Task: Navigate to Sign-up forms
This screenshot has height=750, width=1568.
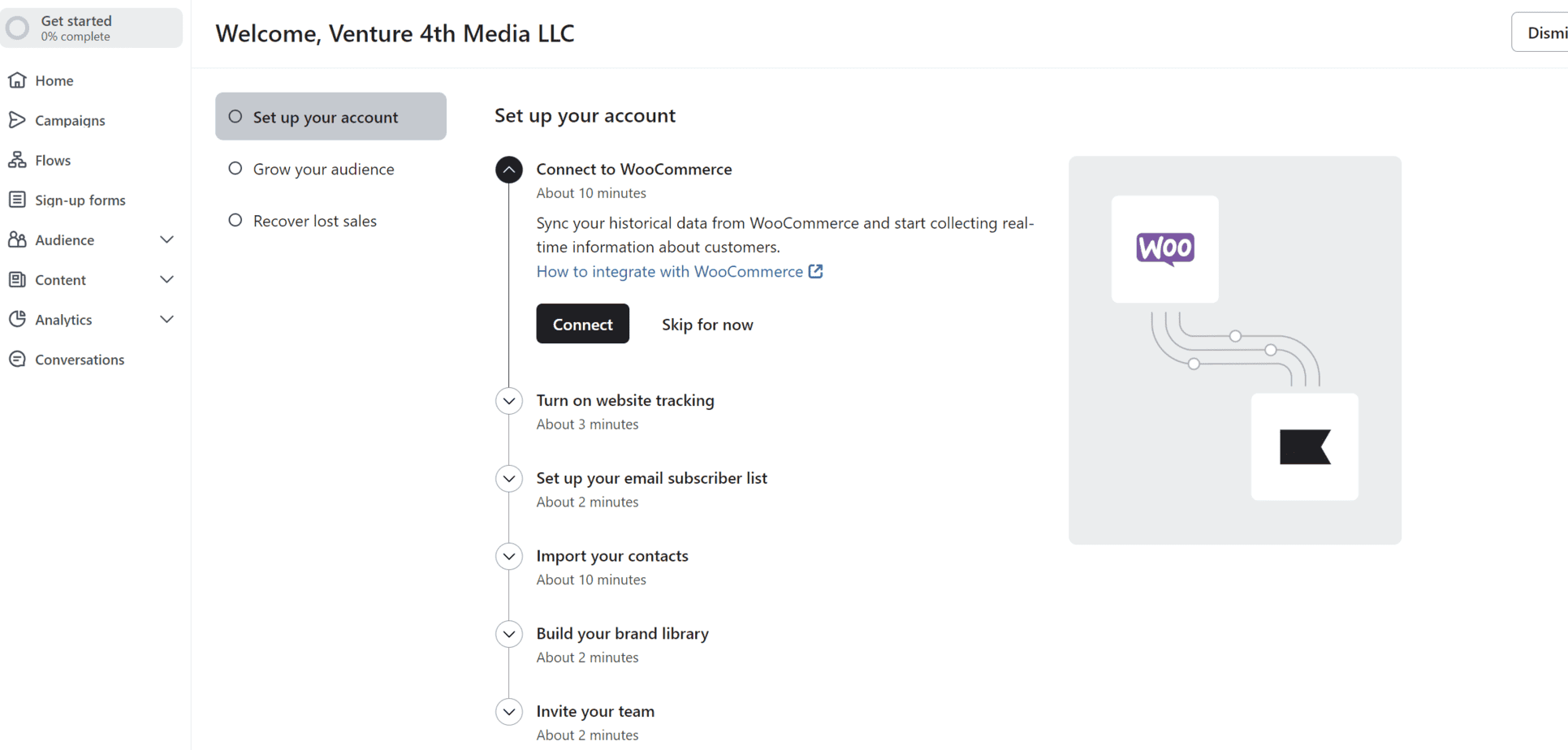Action: [x=80, y=200]
